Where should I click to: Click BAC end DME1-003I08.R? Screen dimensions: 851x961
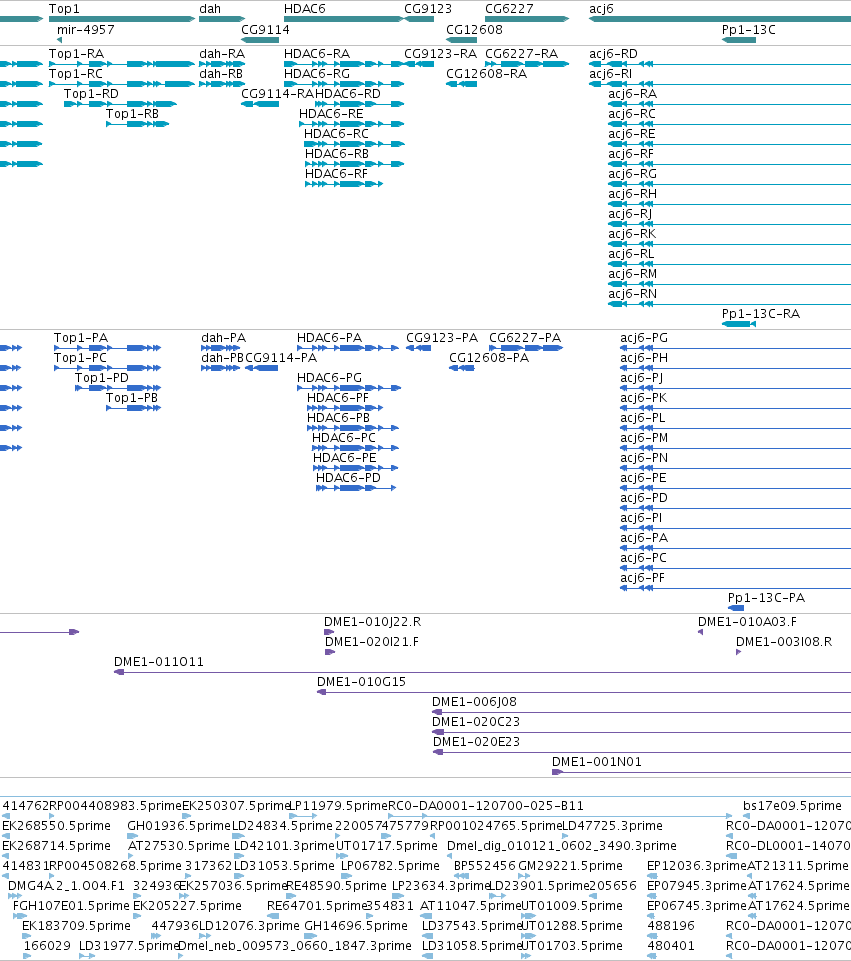tap(784, 642)
